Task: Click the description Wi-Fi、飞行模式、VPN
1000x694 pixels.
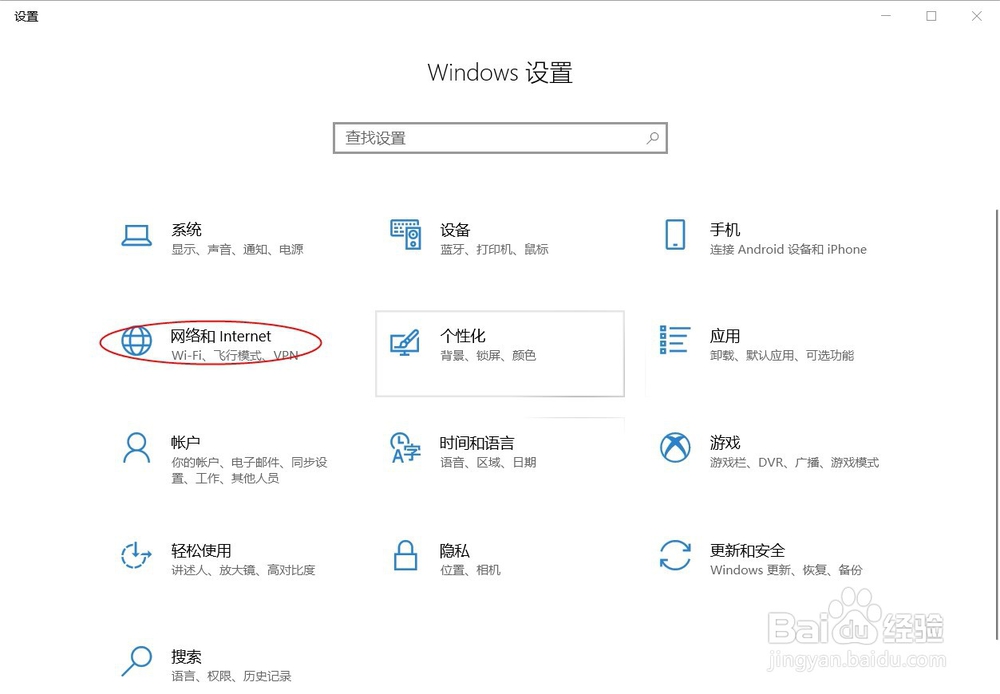Action: [x=235, y=355]
